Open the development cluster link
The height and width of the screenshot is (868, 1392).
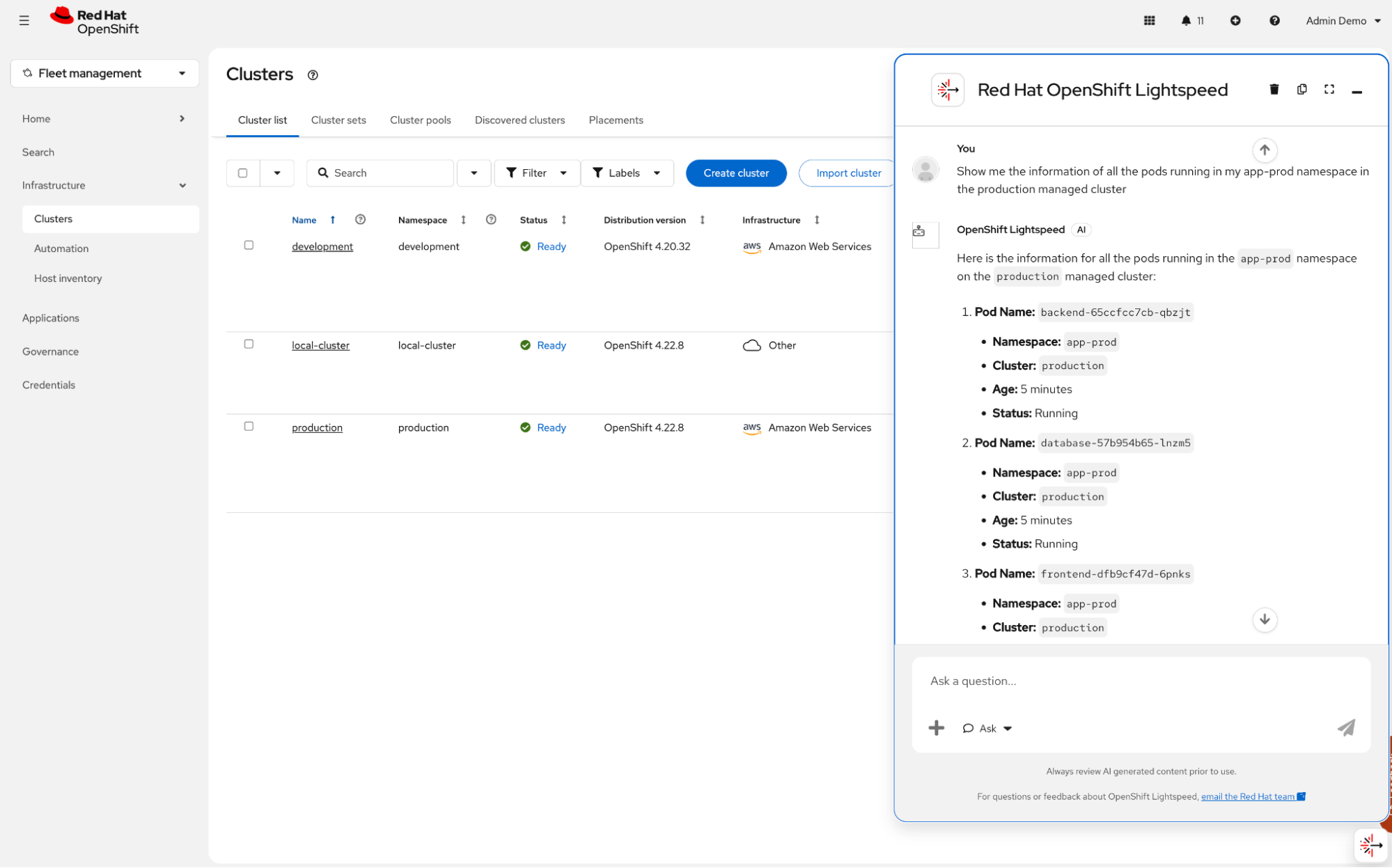(x=322, y=246)
